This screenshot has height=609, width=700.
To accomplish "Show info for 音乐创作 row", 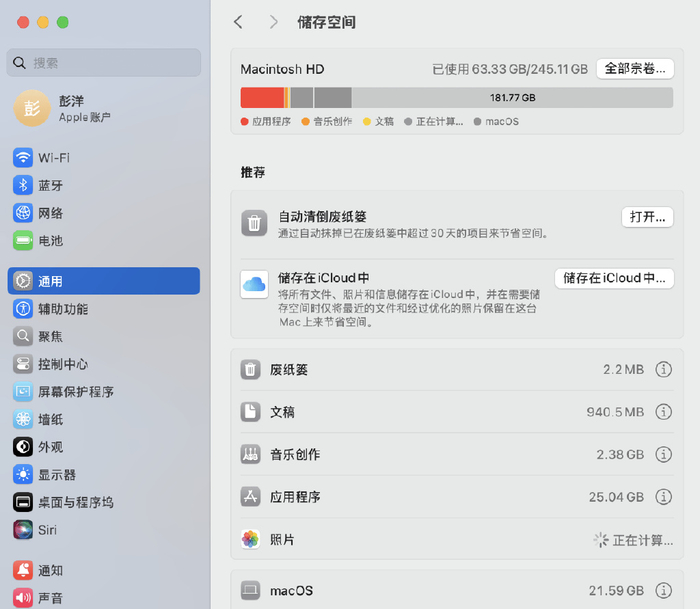I will tap(663, 454).
